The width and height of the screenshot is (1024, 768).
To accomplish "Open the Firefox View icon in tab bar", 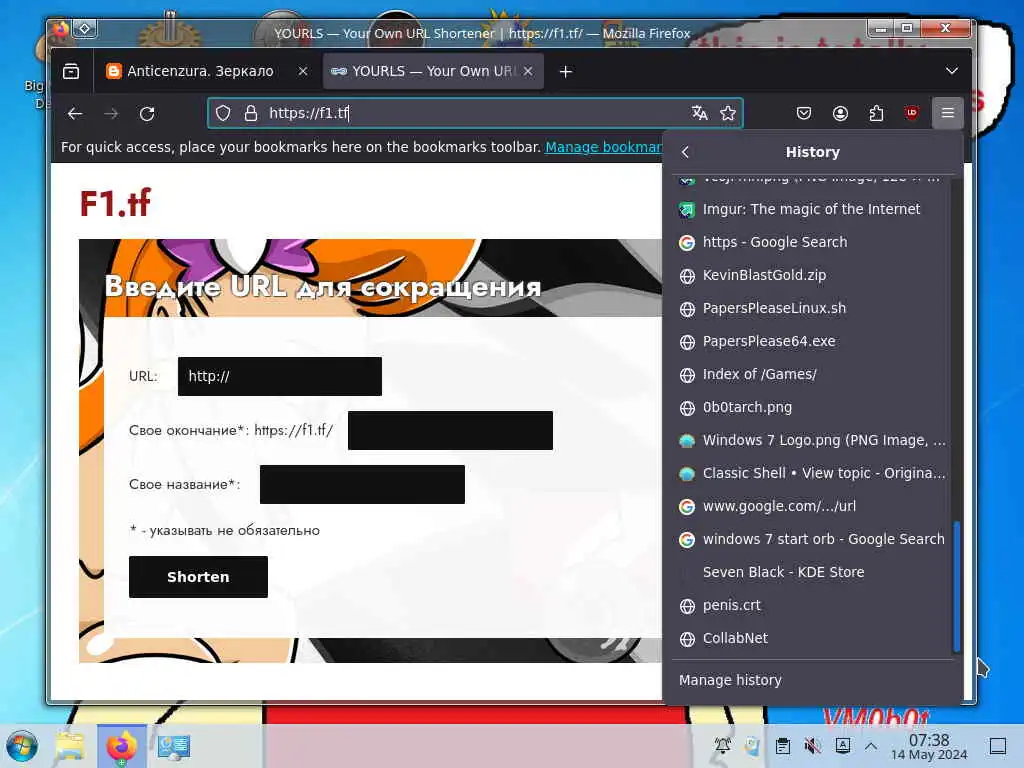I will 71,71.
